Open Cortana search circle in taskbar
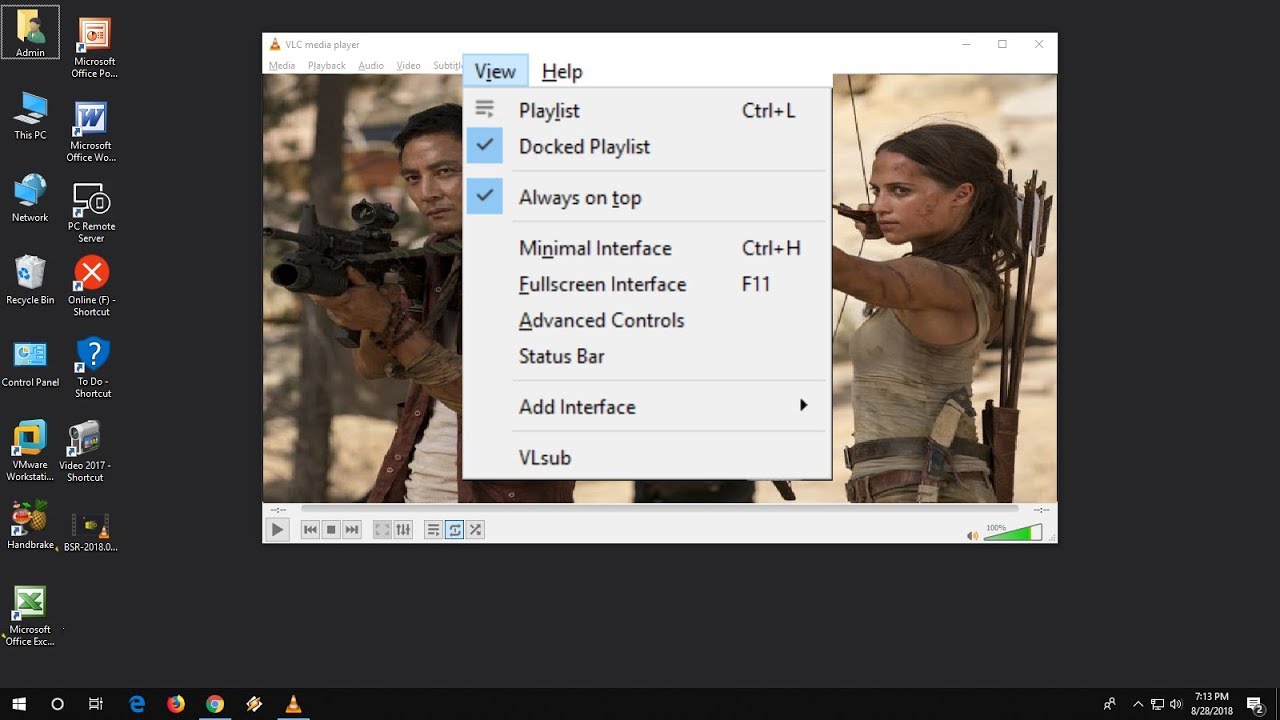 click(x=58, y=704)
